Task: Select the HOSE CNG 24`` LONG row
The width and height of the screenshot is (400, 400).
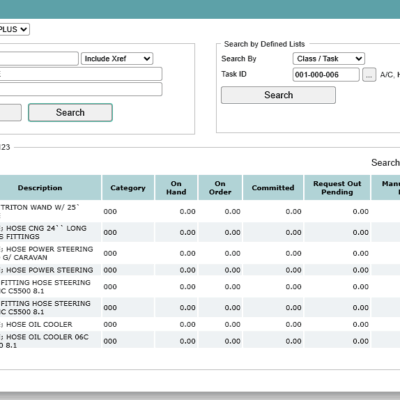Action: tap(200, 232)
